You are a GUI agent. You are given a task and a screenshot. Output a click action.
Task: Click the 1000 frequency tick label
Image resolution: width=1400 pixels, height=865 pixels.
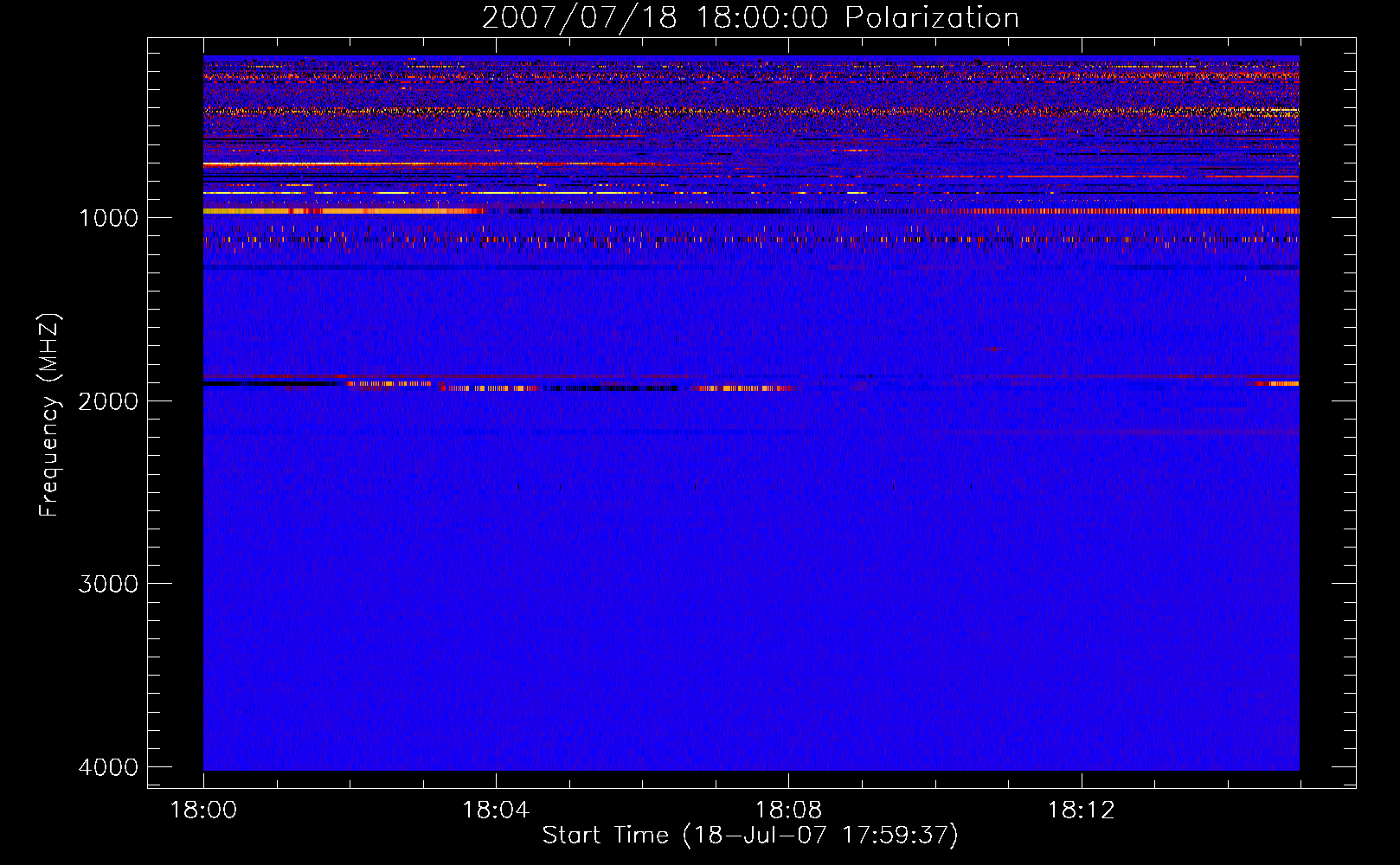(x=108, y=217)
